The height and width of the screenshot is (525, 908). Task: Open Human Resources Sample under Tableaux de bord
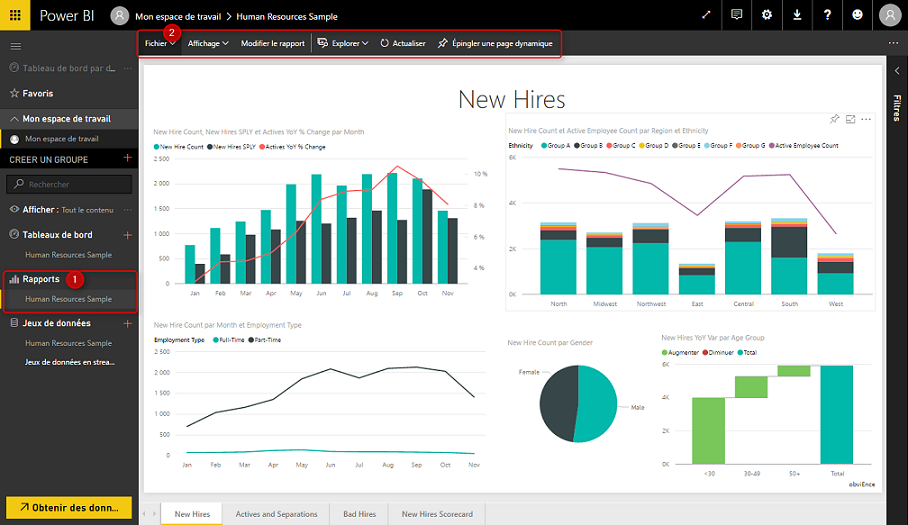68,255
